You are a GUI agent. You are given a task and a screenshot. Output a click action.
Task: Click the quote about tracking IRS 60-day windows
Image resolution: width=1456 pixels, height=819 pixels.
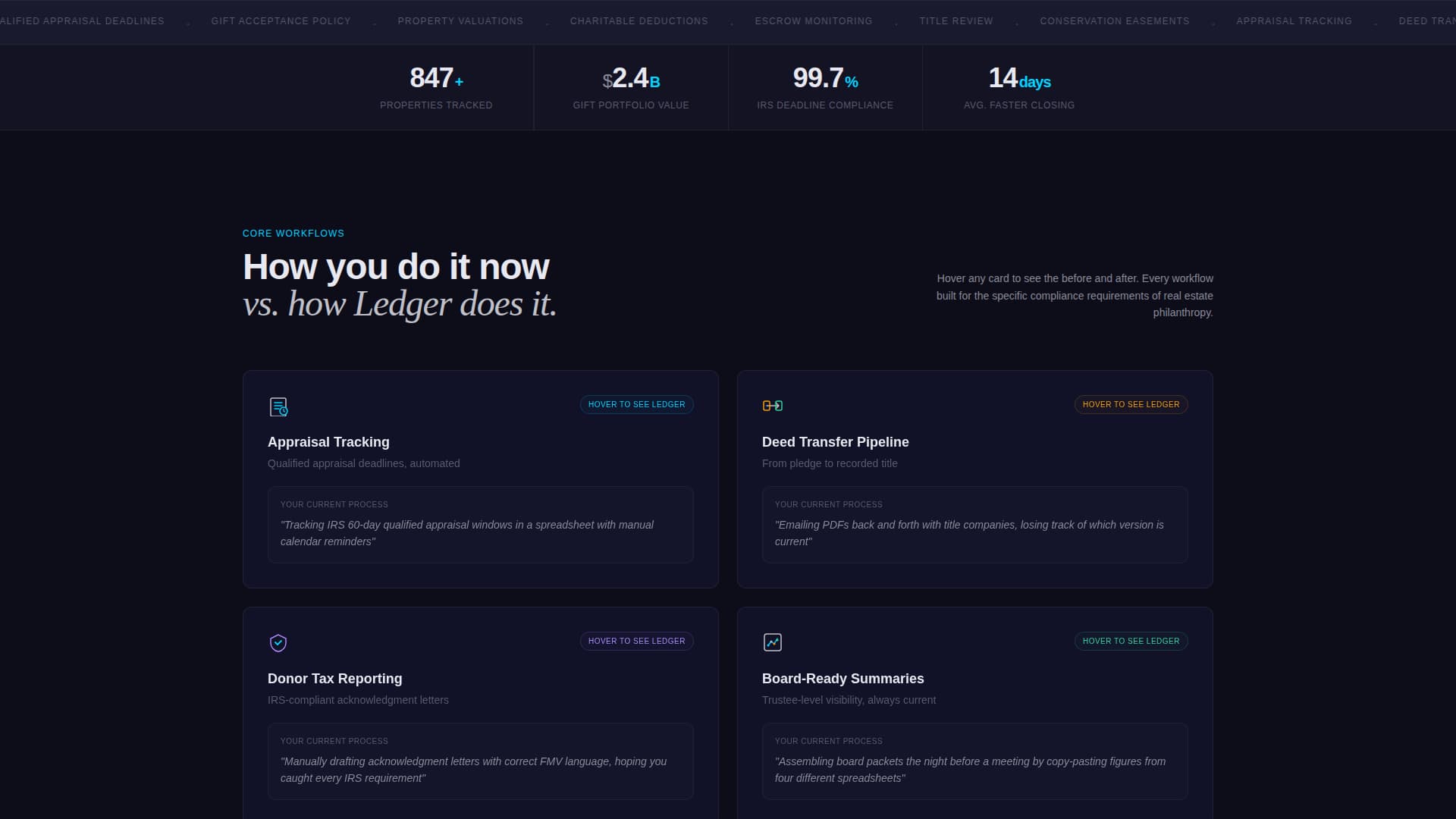467,533
